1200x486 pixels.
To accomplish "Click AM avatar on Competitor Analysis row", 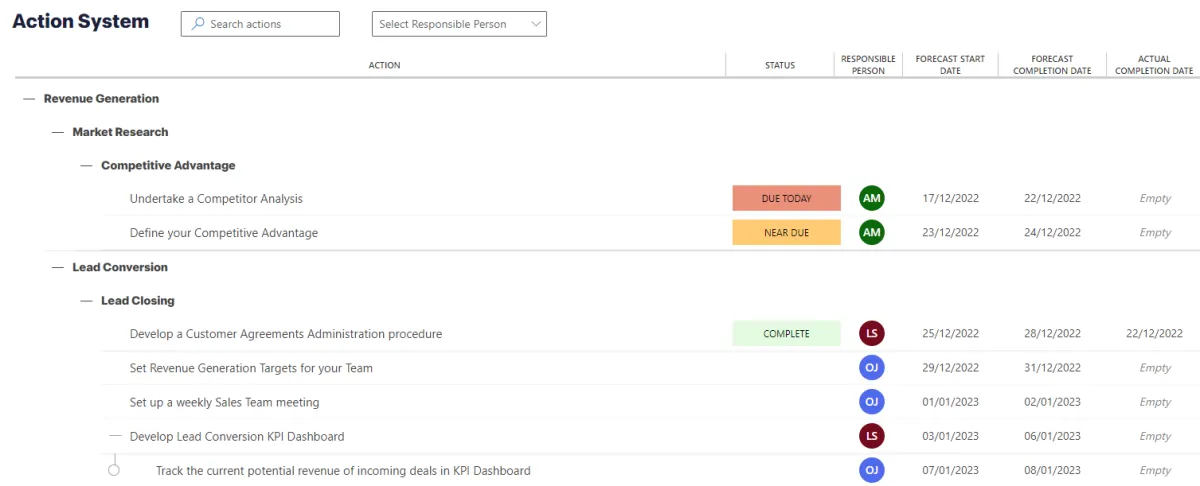I will click(x=872, y=198).
